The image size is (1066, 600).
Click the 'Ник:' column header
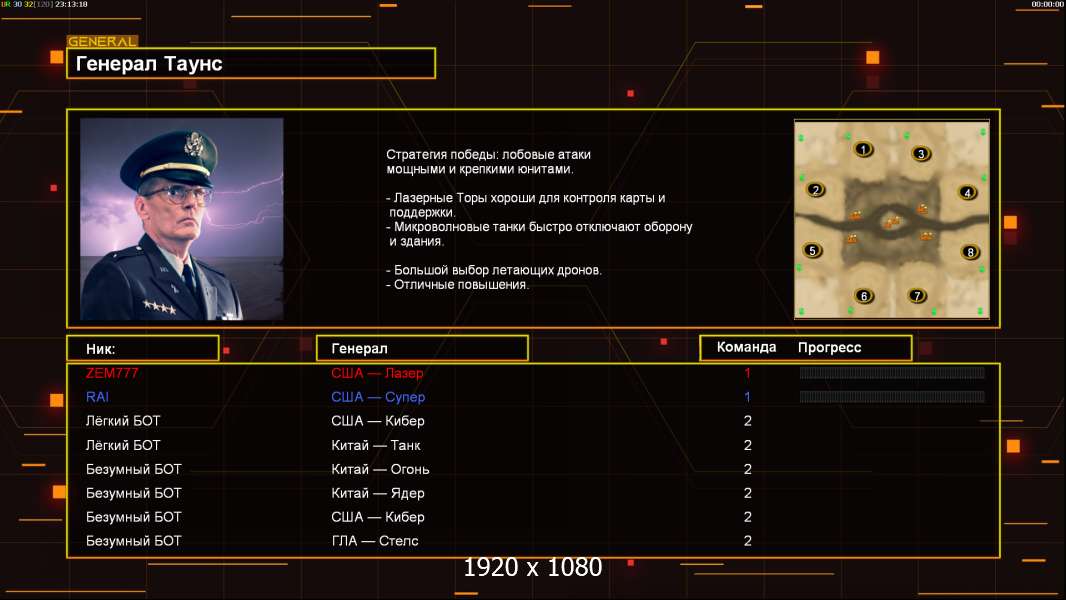click(143, 349)
